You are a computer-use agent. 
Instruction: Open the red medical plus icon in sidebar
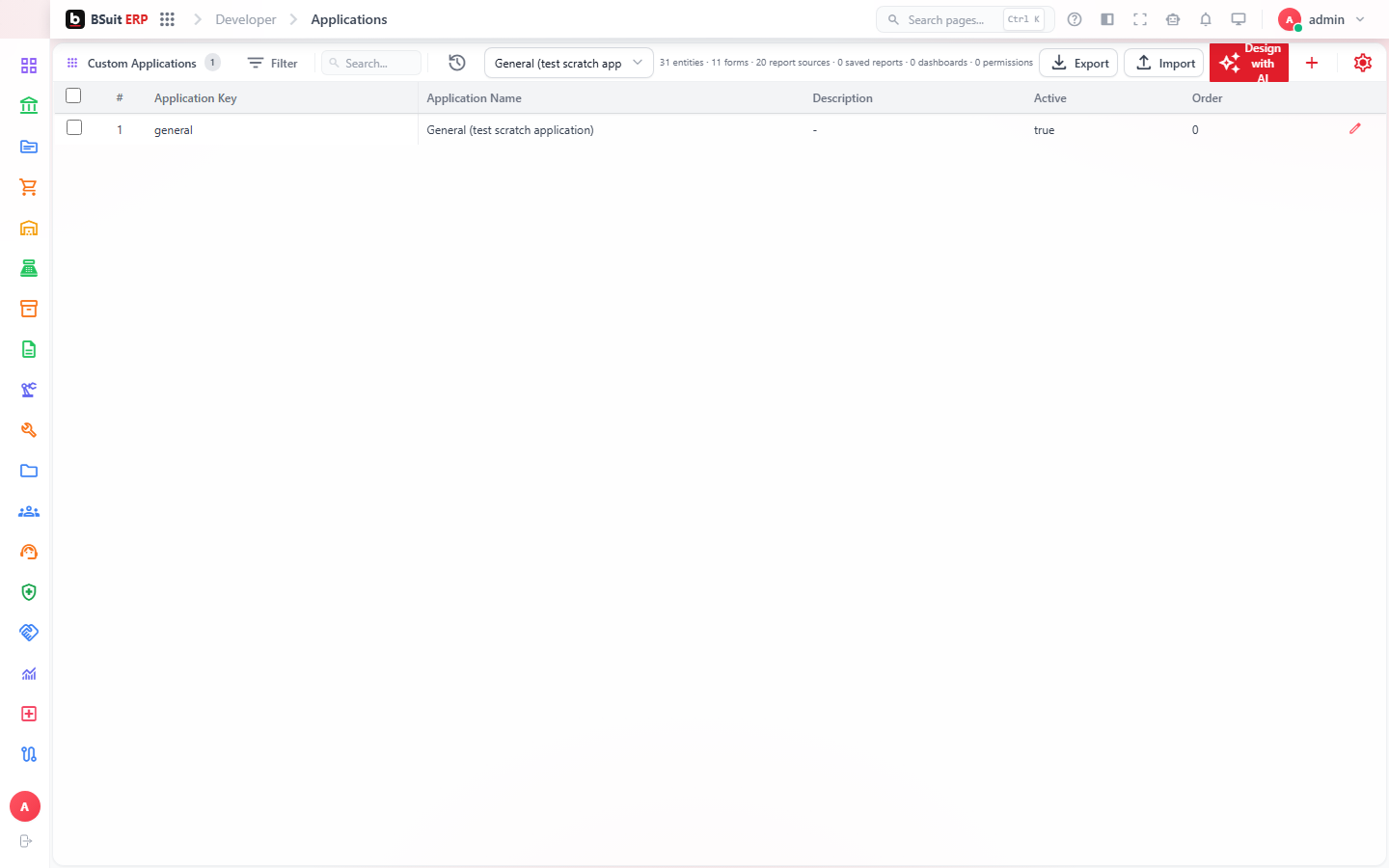(x=29, y=714)
